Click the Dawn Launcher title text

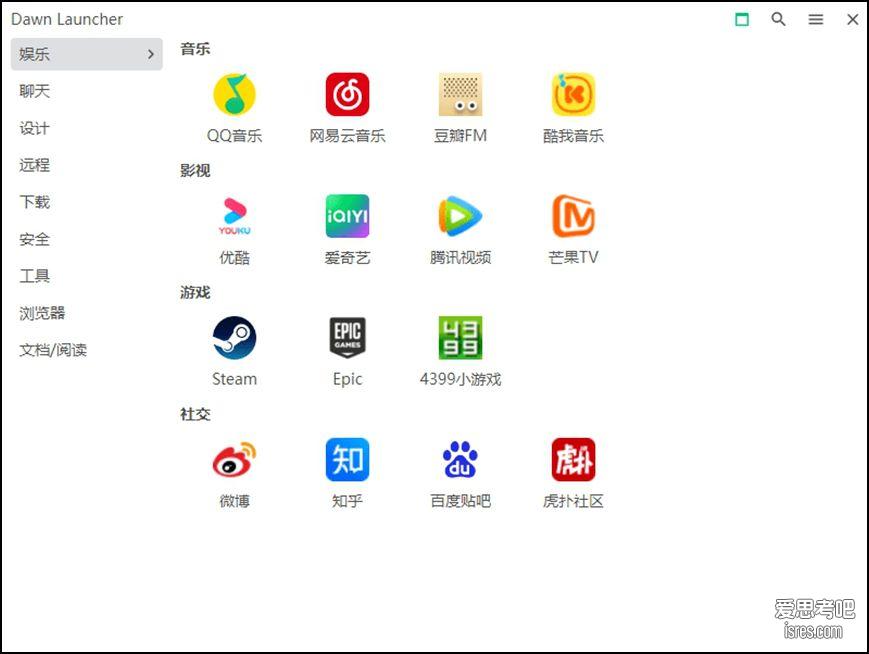click(67, 19)
